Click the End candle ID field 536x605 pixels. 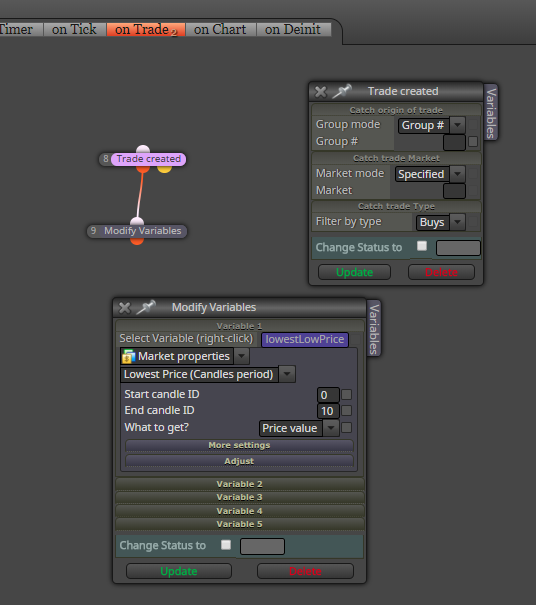click(328, 411)
